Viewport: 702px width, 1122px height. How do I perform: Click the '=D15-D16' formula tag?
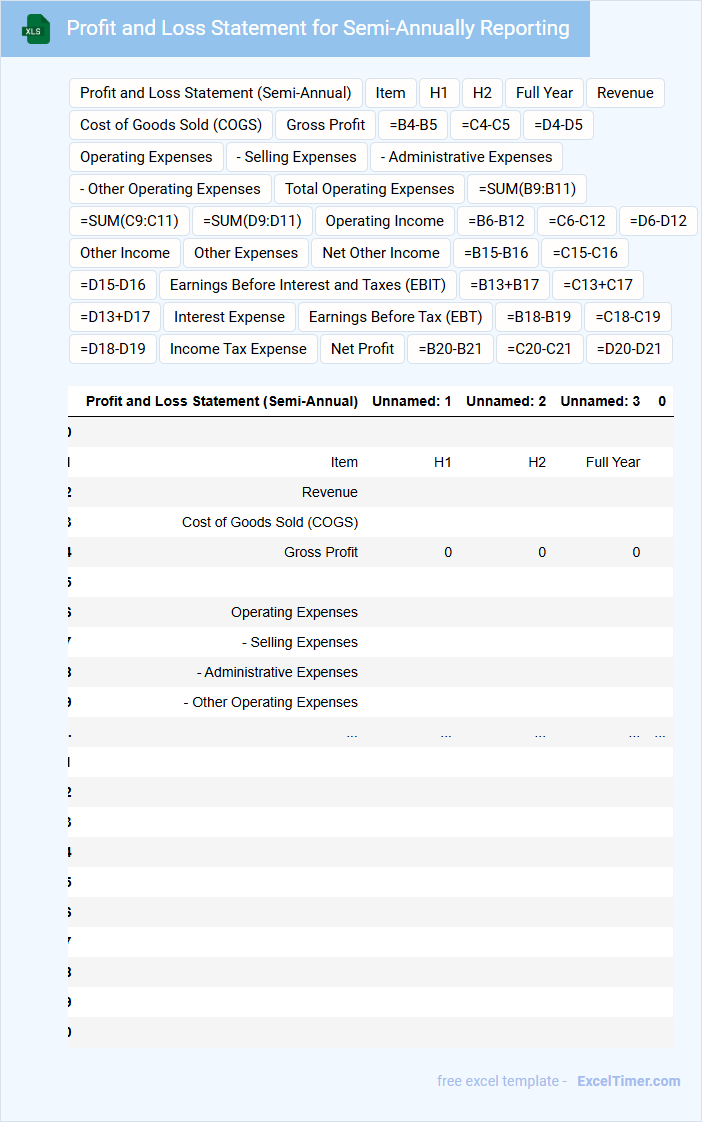(x=113, y=285)
